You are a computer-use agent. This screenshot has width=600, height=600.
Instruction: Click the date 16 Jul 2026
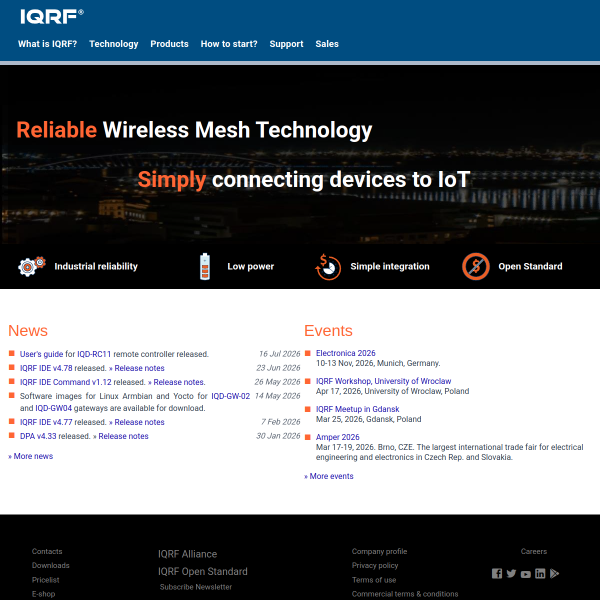279,354
